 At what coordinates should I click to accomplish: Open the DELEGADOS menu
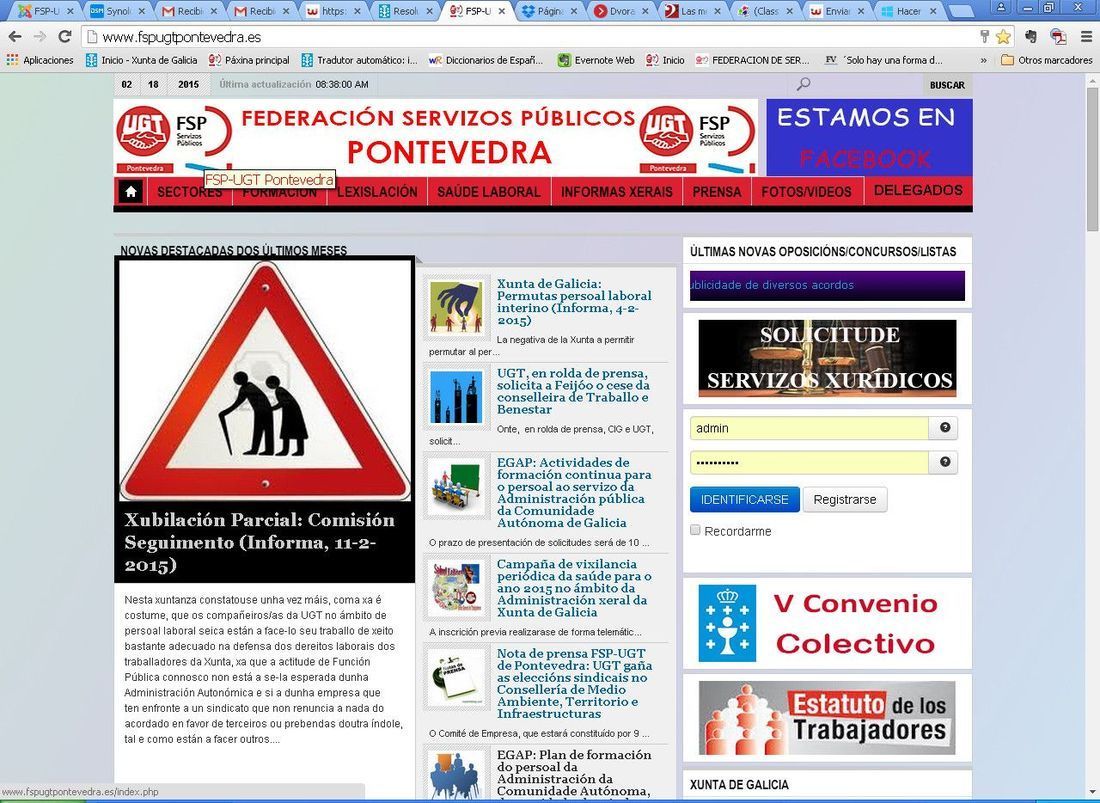tap(918, 190)
